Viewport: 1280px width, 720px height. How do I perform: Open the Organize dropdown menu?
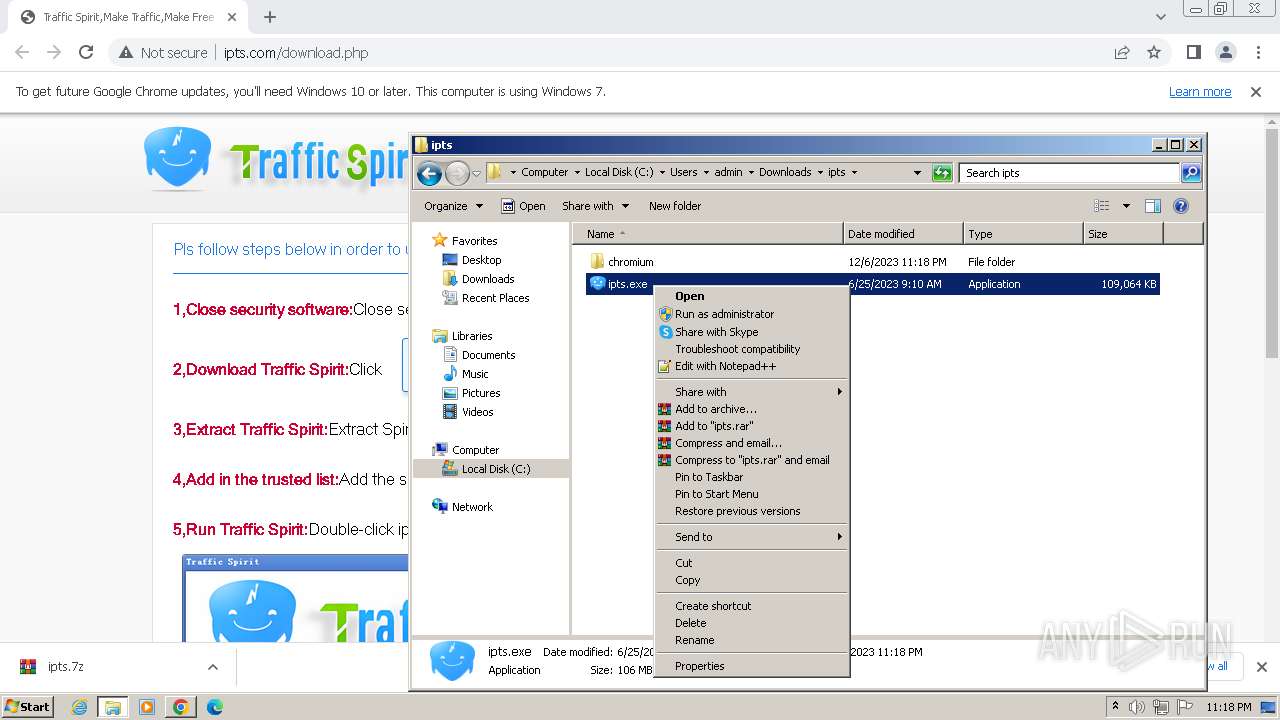(453, 206)
